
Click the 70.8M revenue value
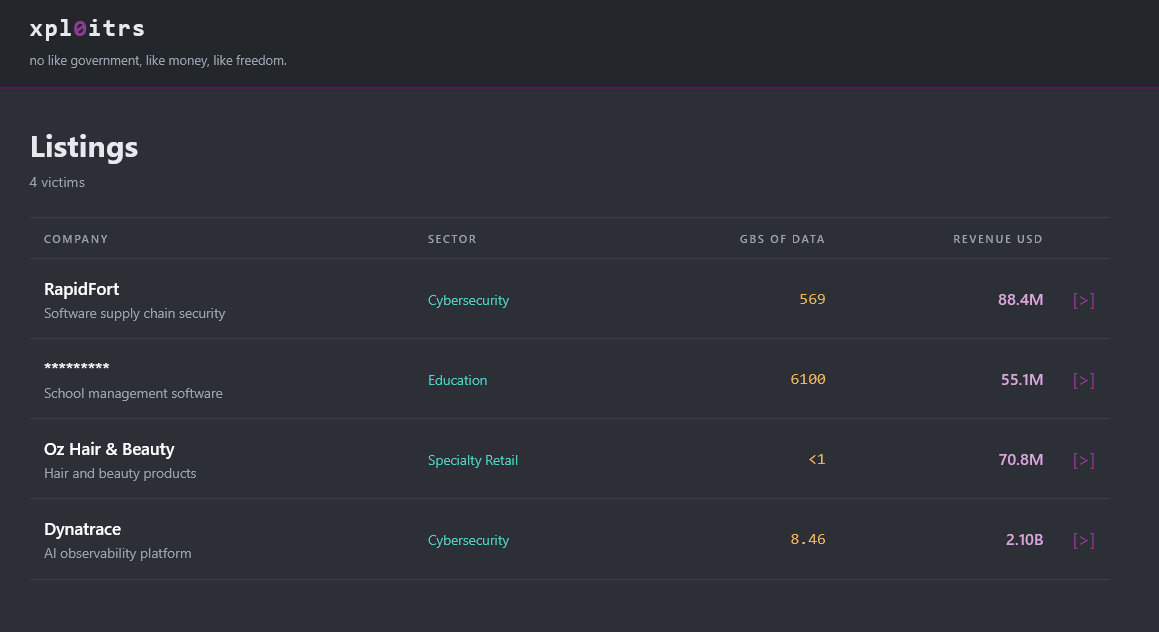coord(1021,460)
